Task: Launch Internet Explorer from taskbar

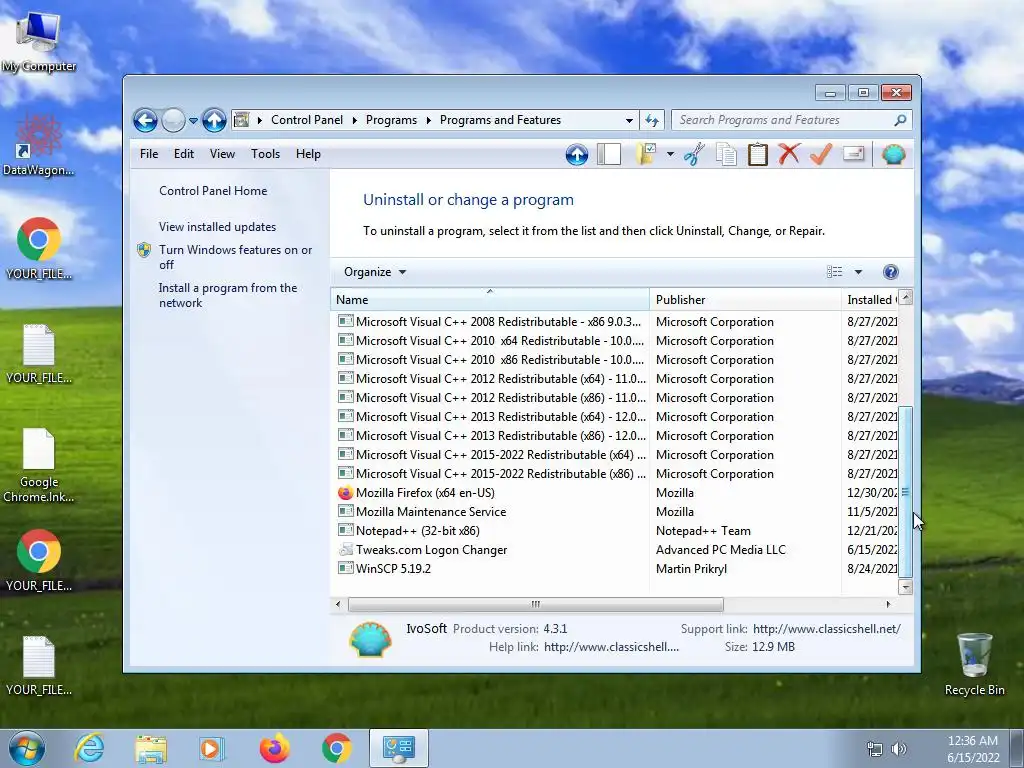Action: pos(89,748)
